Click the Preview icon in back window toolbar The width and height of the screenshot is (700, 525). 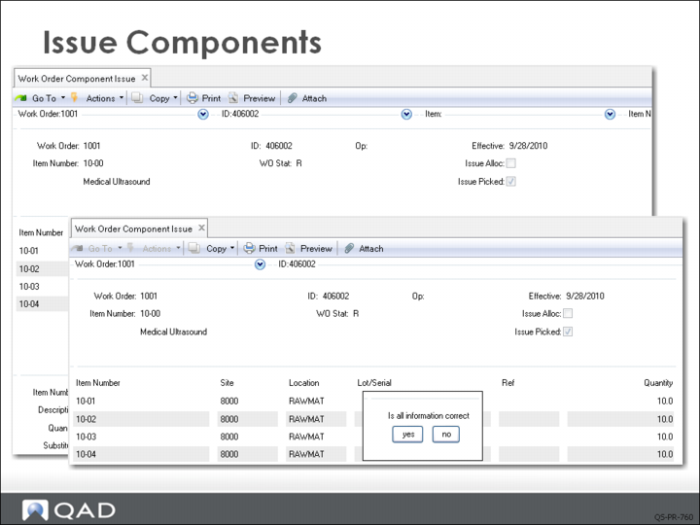point(233,98)
